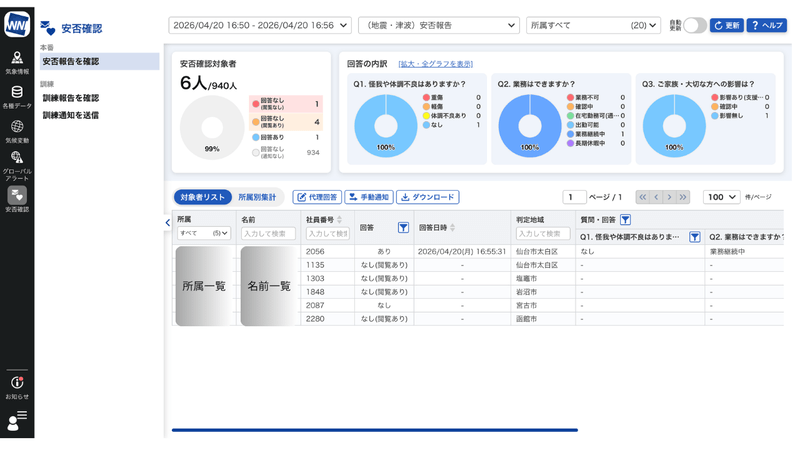Select 訓練報告を確認 in the menu

(71, 98)
